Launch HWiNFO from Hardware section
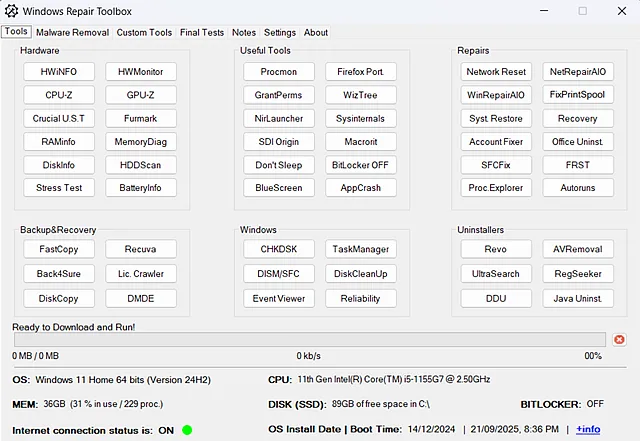640x441 pixels. [x=59, y=72]
